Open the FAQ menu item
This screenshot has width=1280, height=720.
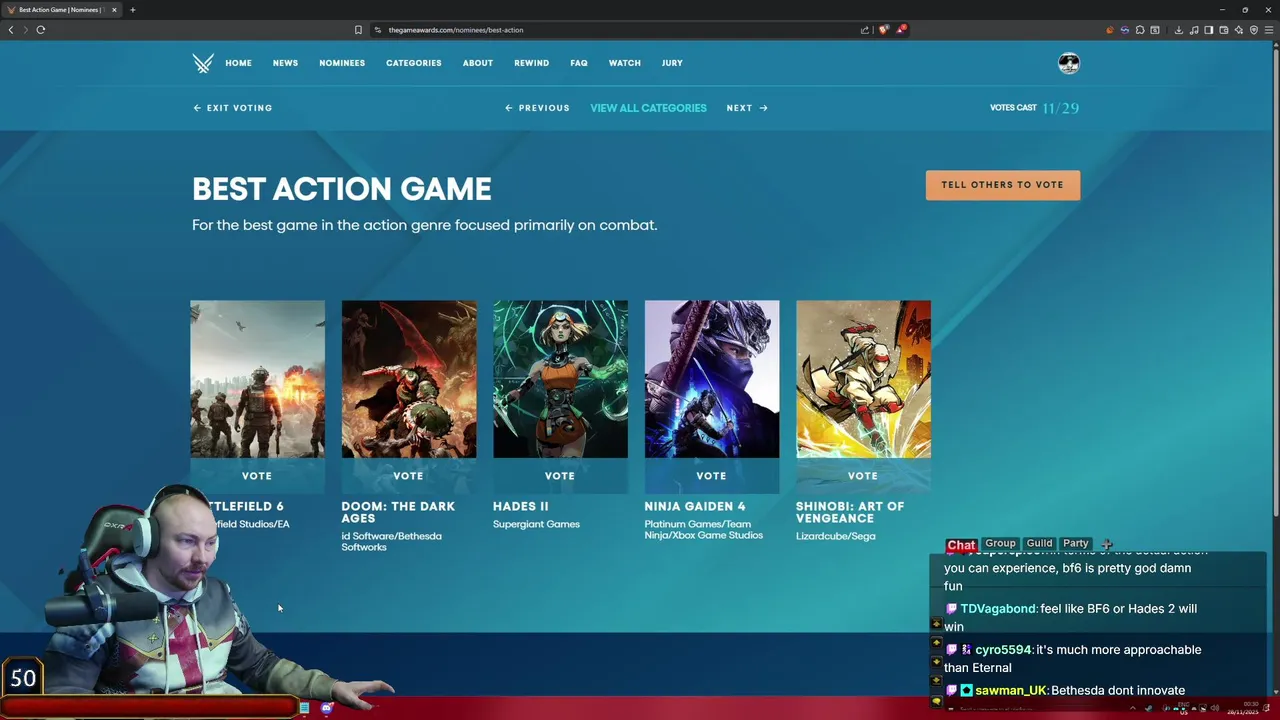579,63
